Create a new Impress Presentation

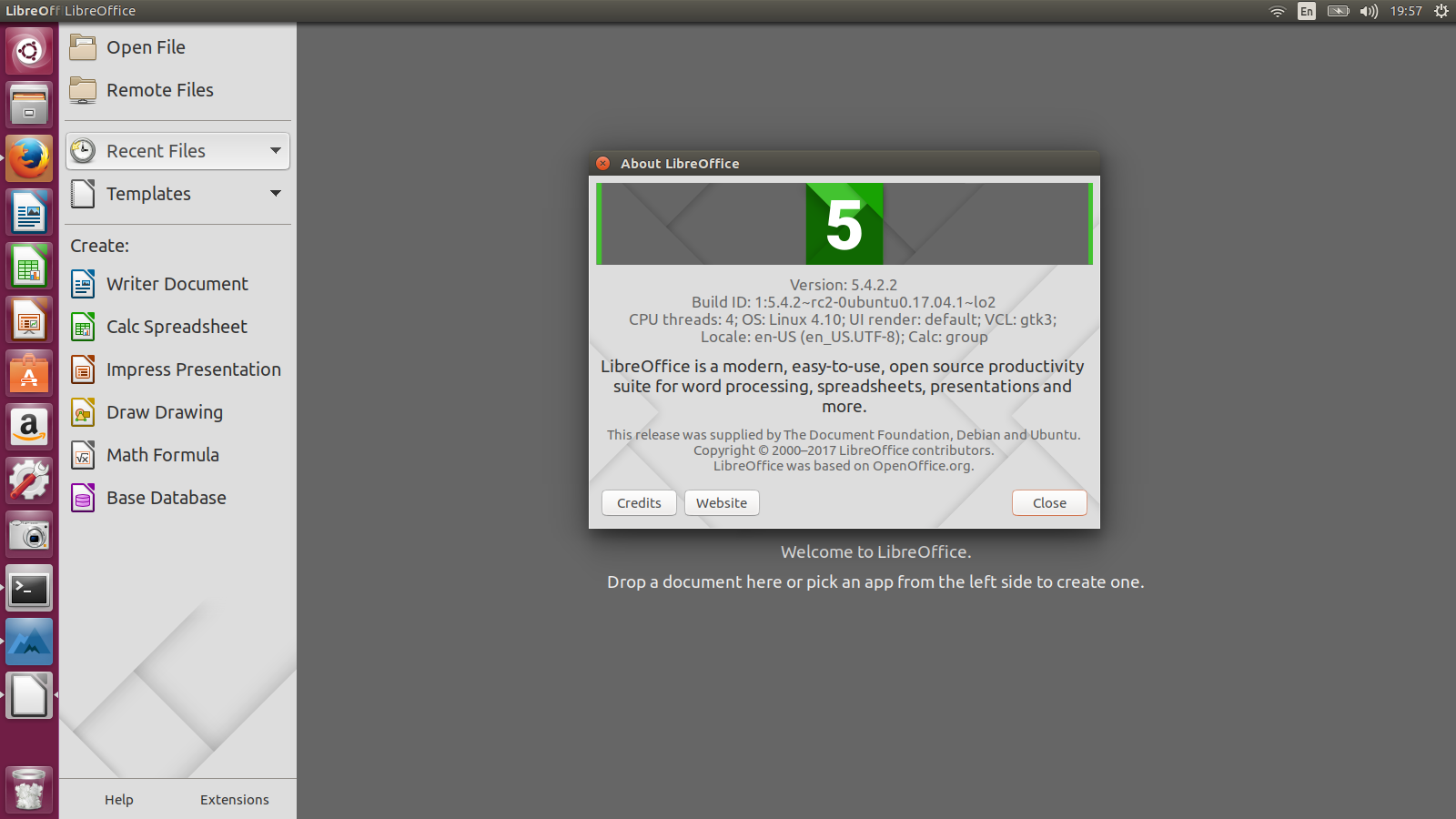click(x=178, y=369)
